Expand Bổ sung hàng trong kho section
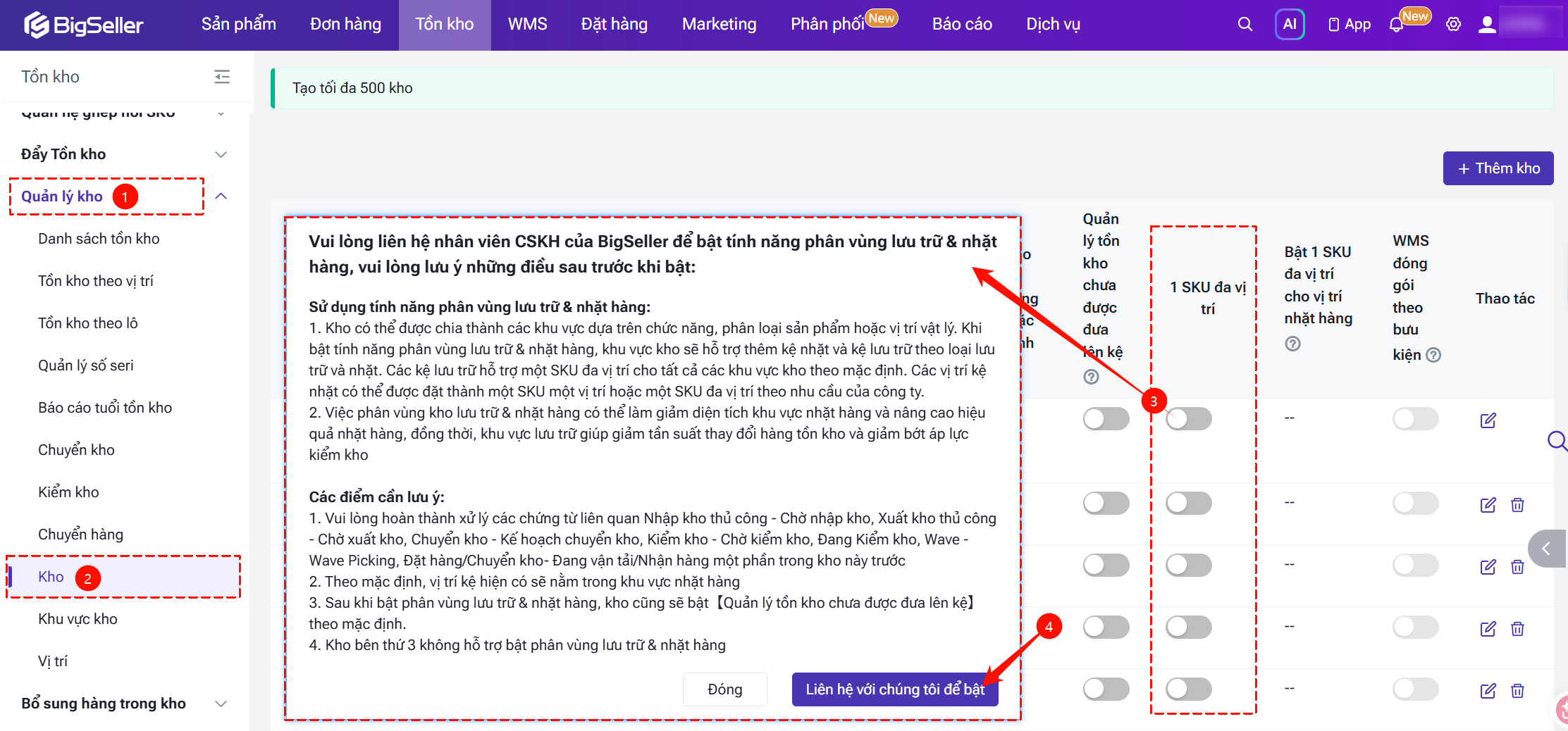Screen dimensions: 1568x731 click(221, 704)
